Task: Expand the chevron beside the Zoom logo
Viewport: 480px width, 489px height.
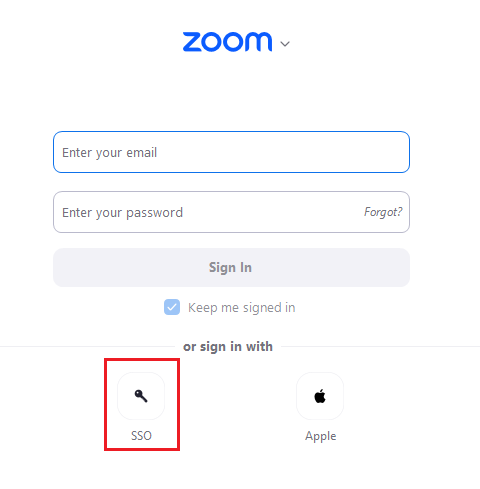Action: 285,44
